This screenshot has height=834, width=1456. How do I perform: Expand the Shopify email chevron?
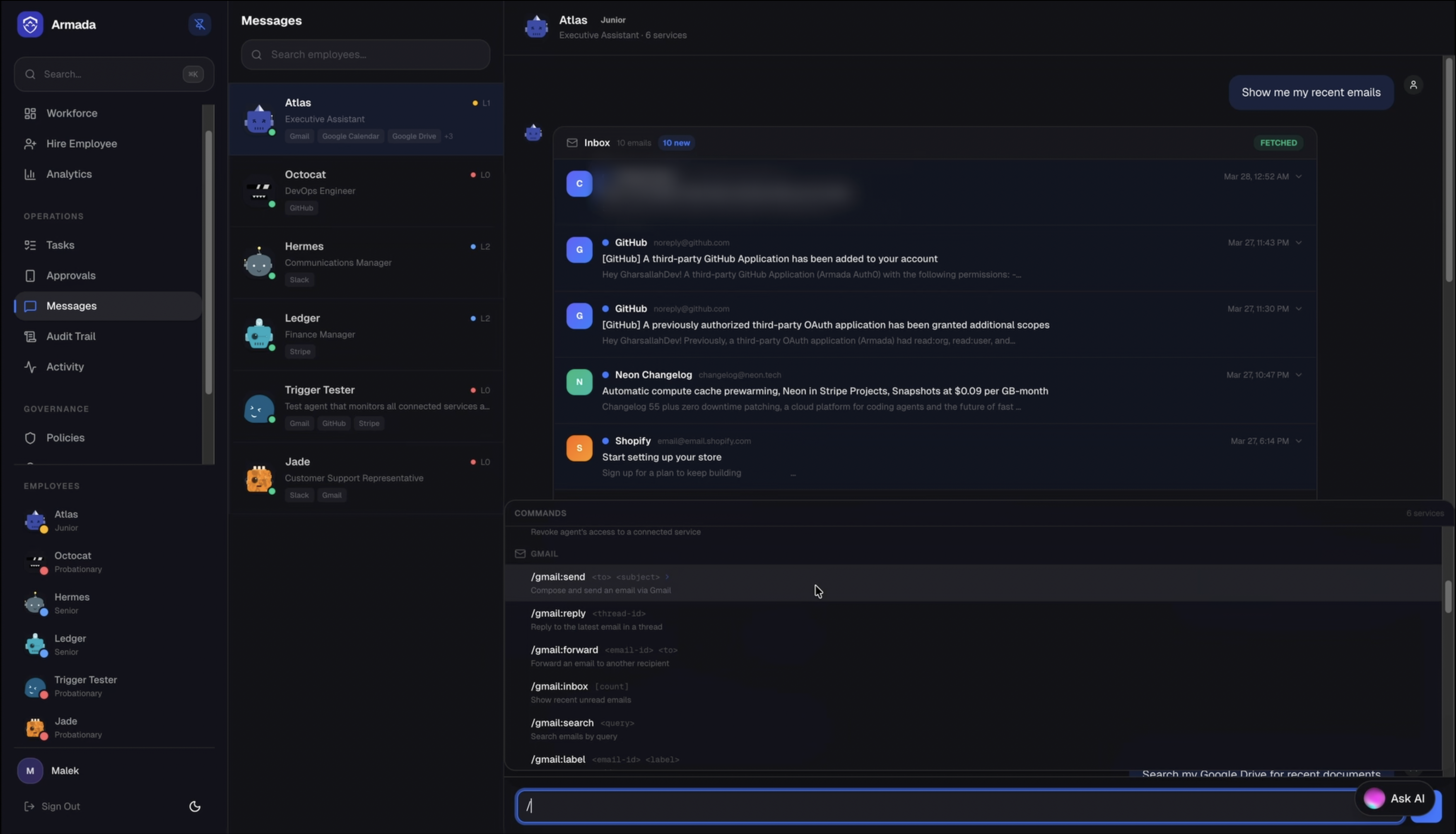(x=1299, y=441)
